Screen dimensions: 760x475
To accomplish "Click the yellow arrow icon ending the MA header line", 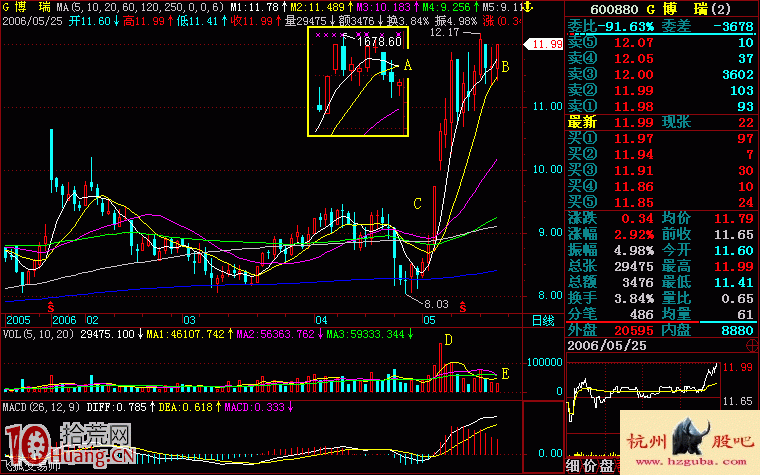I will (x=529, y=7).
